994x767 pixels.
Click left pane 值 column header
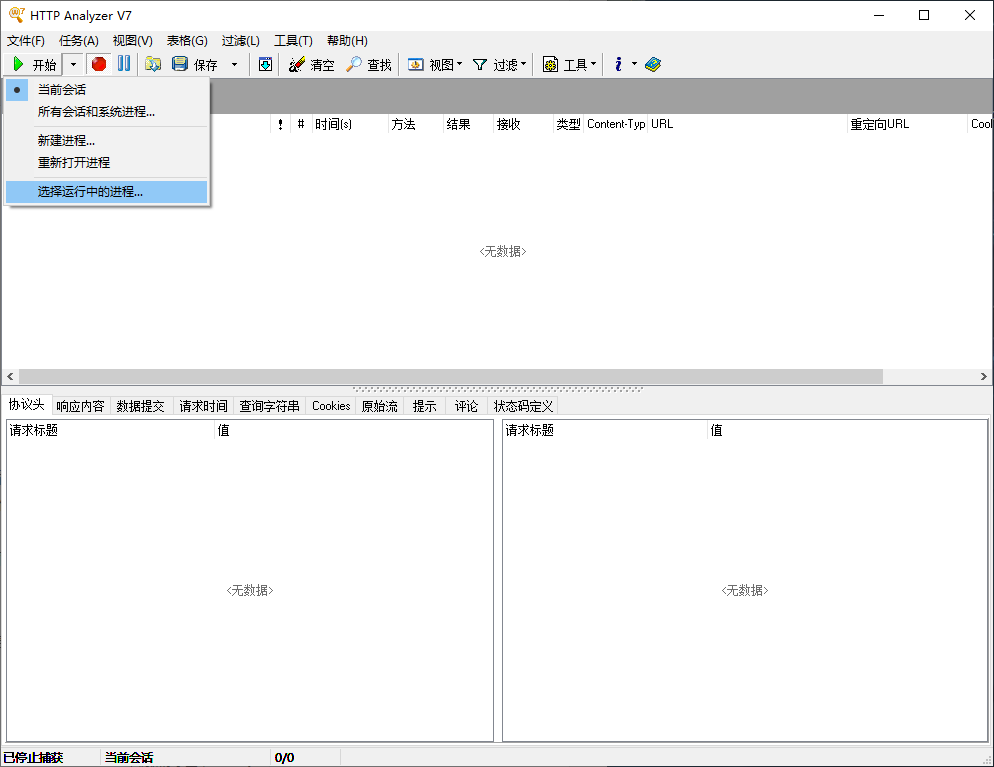click(x=354, y=430)
